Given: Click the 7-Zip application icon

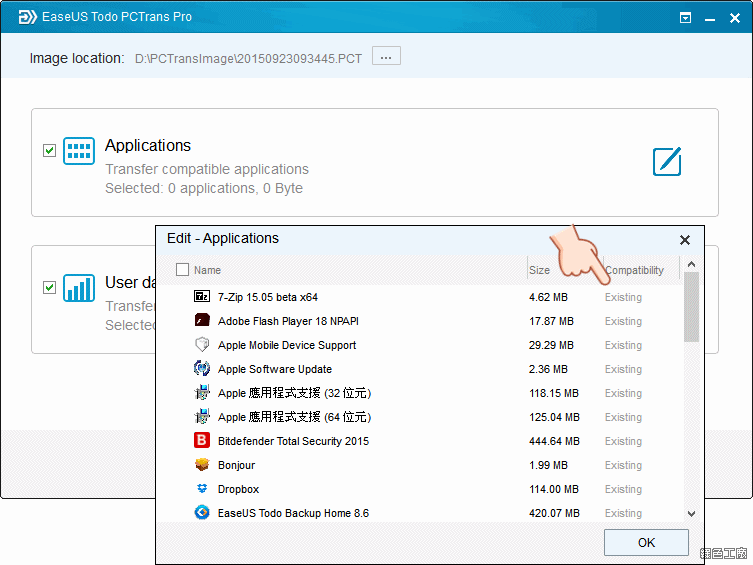Looking at the screenshot, I should 202,296.
